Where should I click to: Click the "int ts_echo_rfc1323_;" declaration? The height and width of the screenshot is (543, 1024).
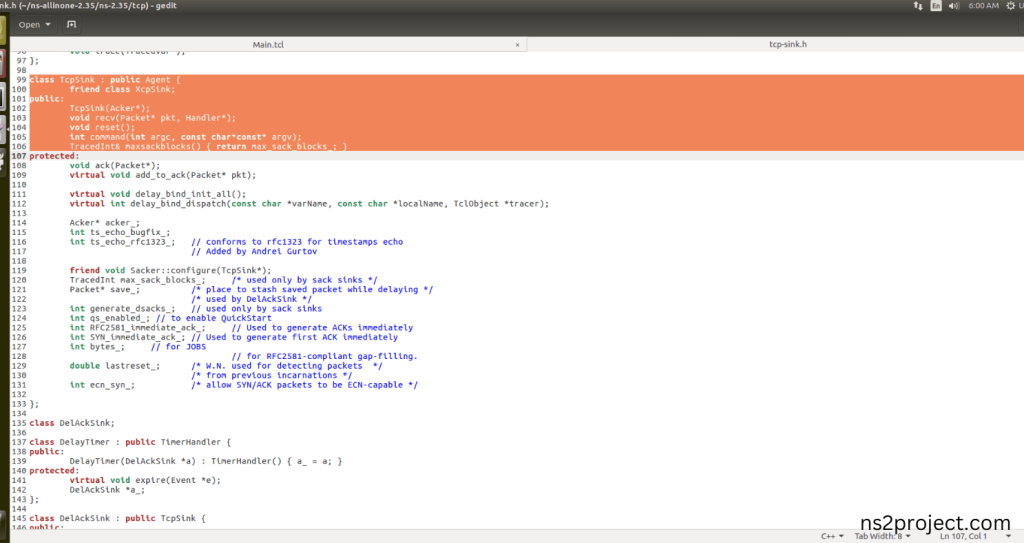click(123, 242)
